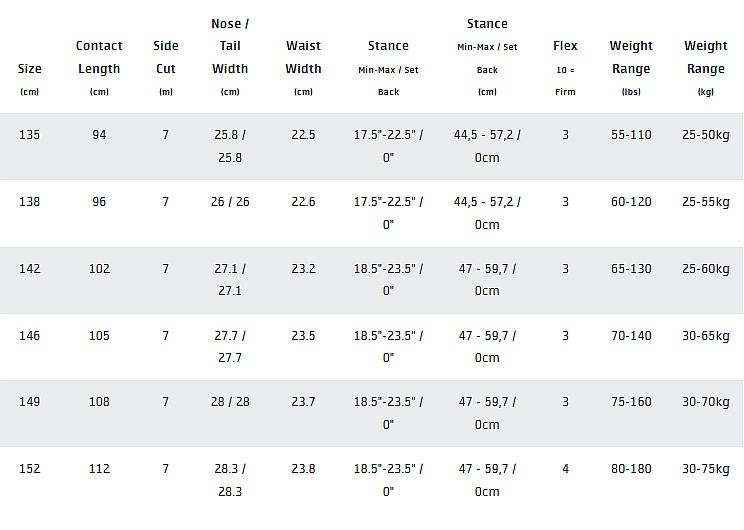Select the Contact Length column header
This screenshot has height=530, width=744.
point(99,57)
